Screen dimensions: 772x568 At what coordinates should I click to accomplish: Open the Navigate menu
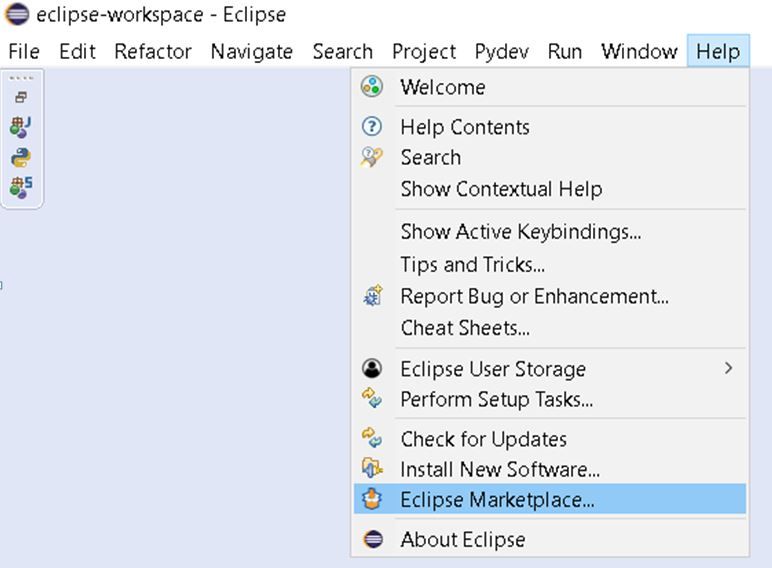[x=252, y=51]
